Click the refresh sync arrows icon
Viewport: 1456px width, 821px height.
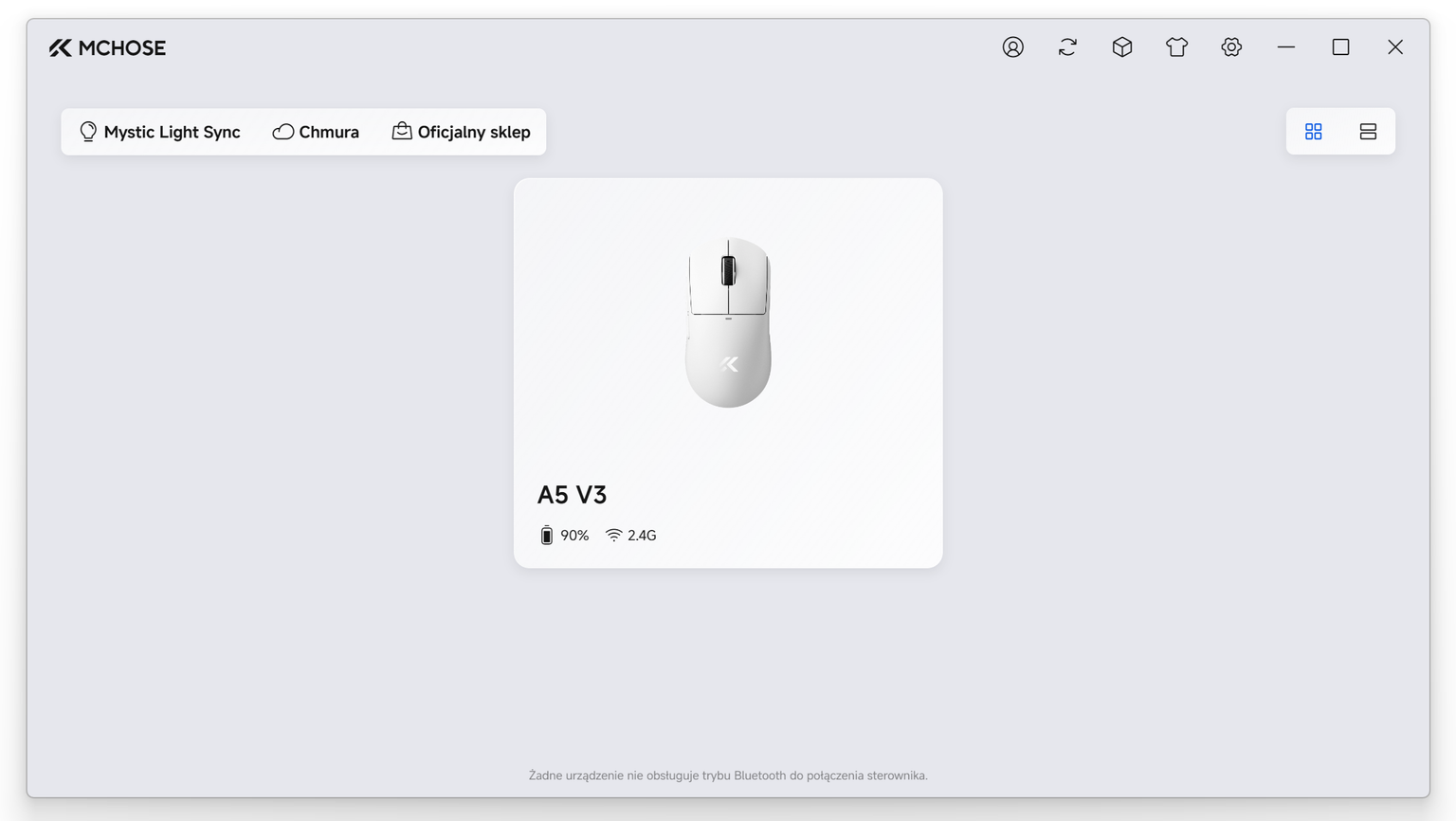[1067, 47]
